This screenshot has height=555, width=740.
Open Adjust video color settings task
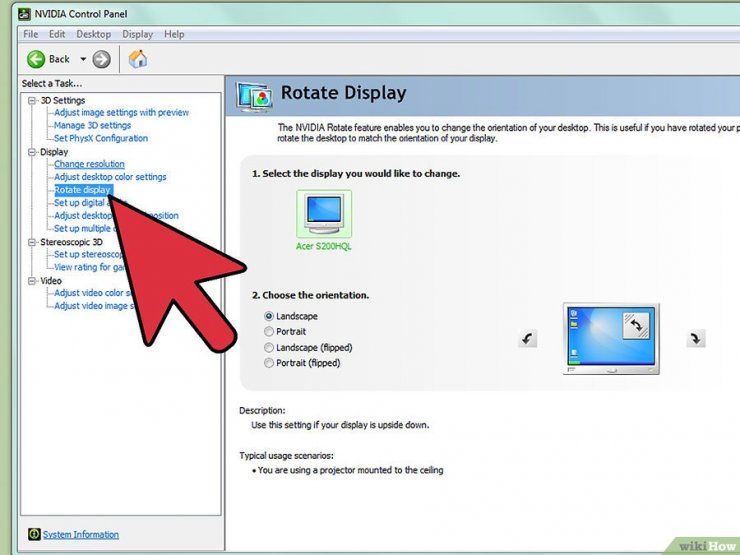coord(92,293)
